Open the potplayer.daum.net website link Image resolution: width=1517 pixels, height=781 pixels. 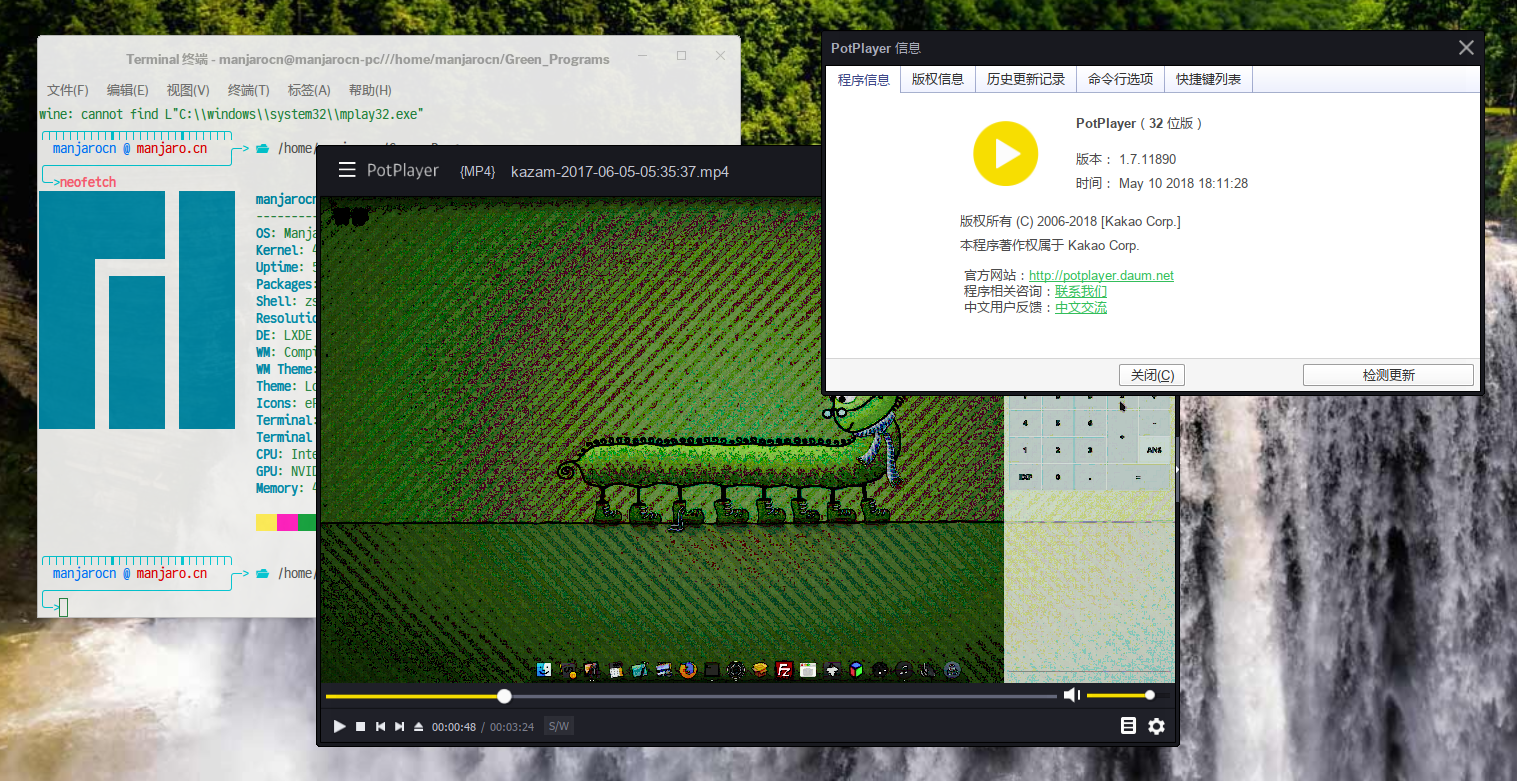1101,275
